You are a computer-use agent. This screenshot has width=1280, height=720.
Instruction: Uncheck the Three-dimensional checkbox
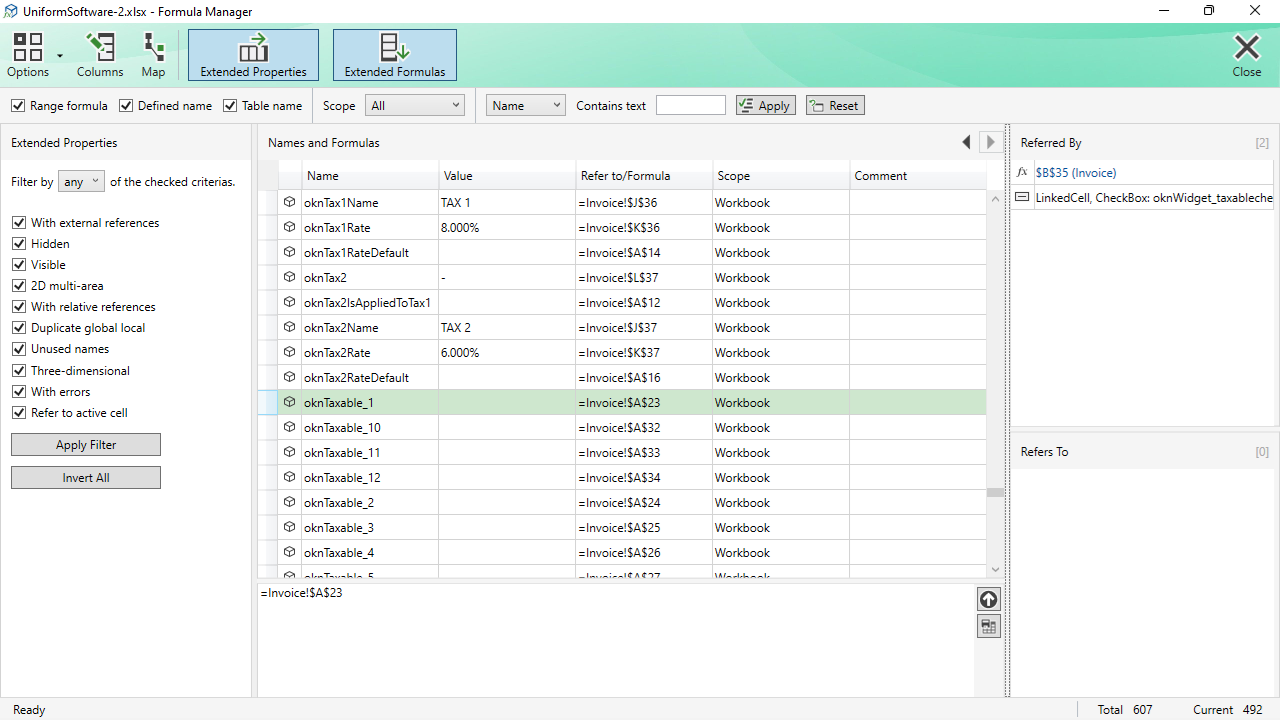coord(18,371)
